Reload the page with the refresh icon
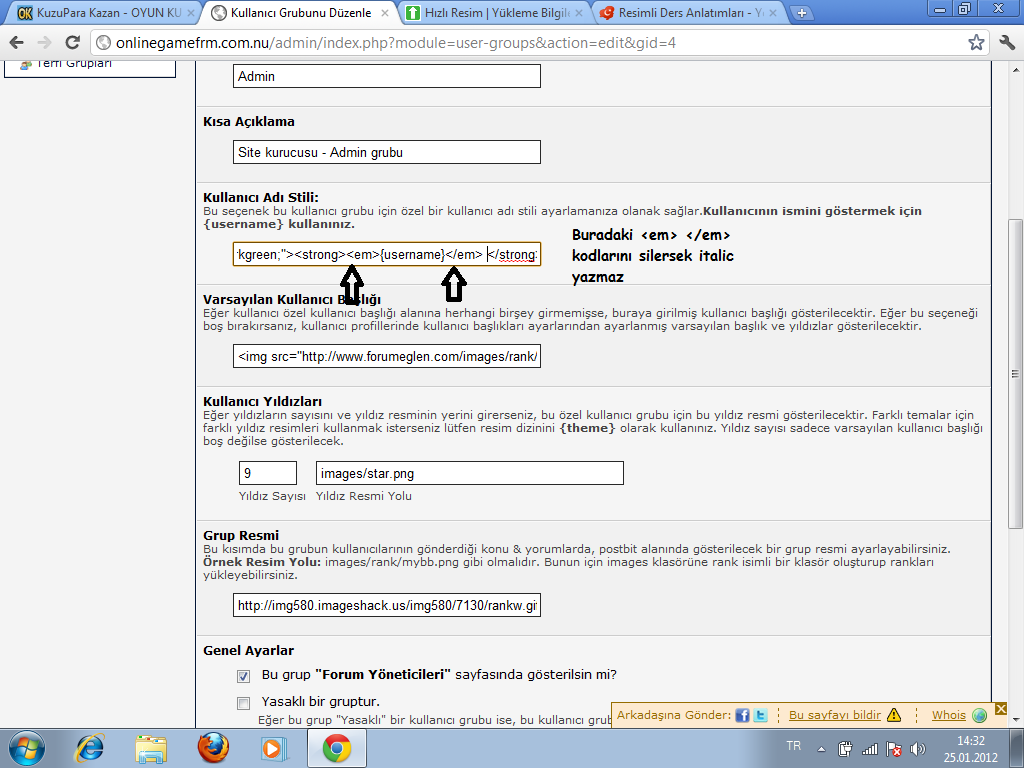 point(72,43)
